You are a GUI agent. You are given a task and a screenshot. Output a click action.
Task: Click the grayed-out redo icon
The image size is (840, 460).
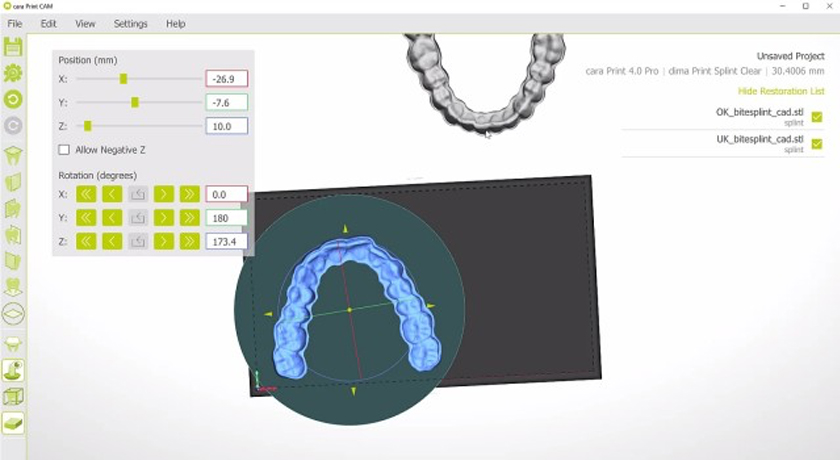(13, 126)
